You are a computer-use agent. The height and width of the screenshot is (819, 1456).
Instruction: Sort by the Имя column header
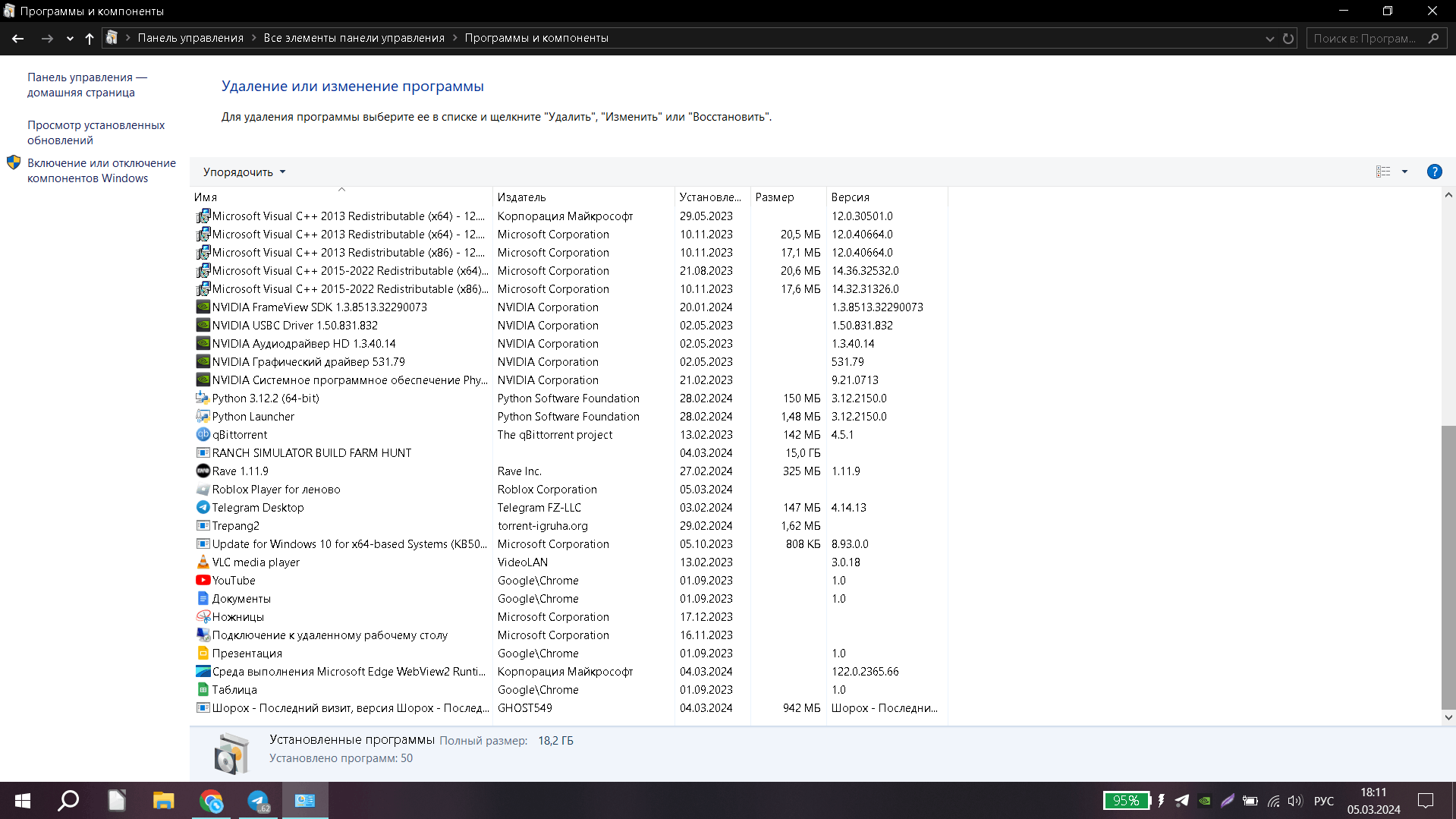click(x=341, y=197)
